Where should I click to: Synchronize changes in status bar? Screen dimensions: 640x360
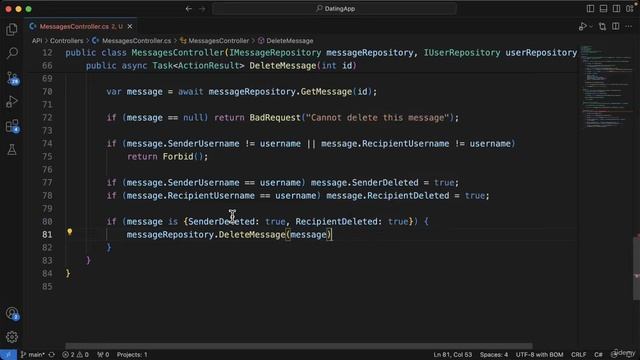(51, 355)
